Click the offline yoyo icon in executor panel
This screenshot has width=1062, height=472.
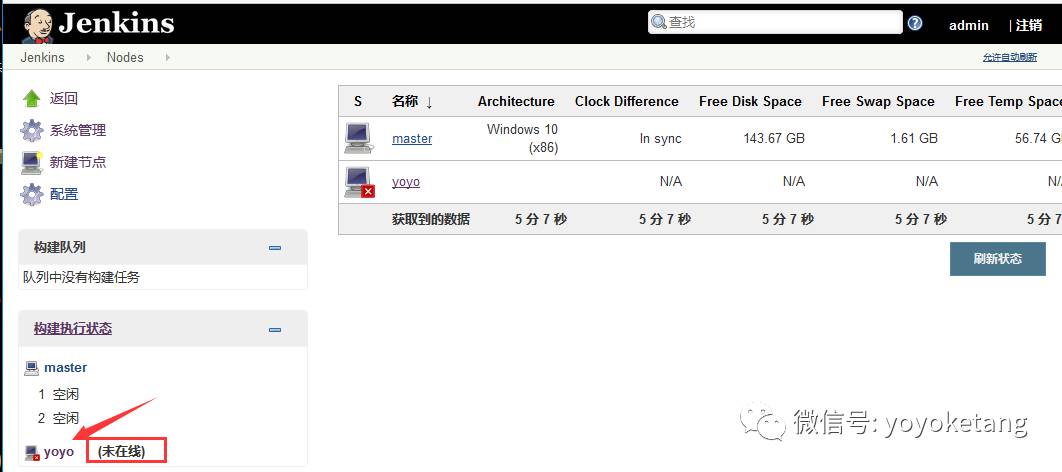pyautogui.click(x=32, y=452)
